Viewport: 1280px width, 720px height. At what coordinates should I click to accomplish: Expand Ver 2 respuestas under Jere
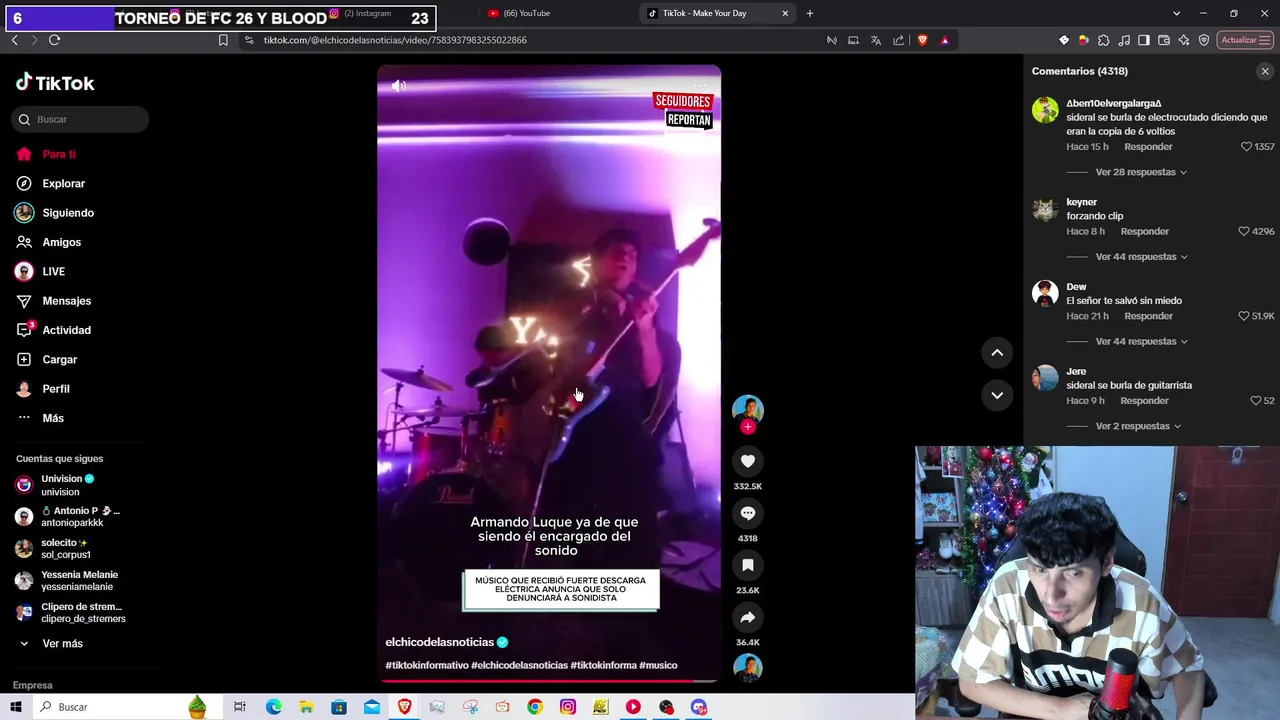pyautogui.click(x=1138, y=426)
